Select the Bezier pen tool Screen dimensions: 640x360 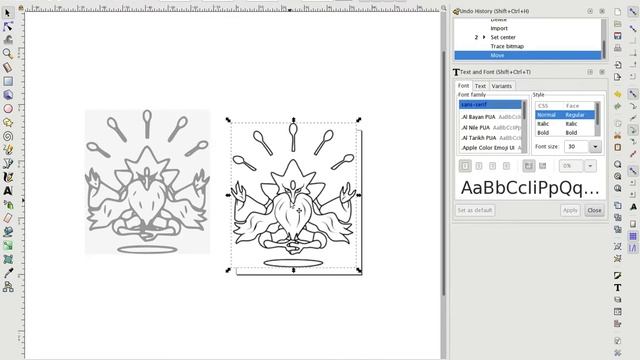coord(8,164)
